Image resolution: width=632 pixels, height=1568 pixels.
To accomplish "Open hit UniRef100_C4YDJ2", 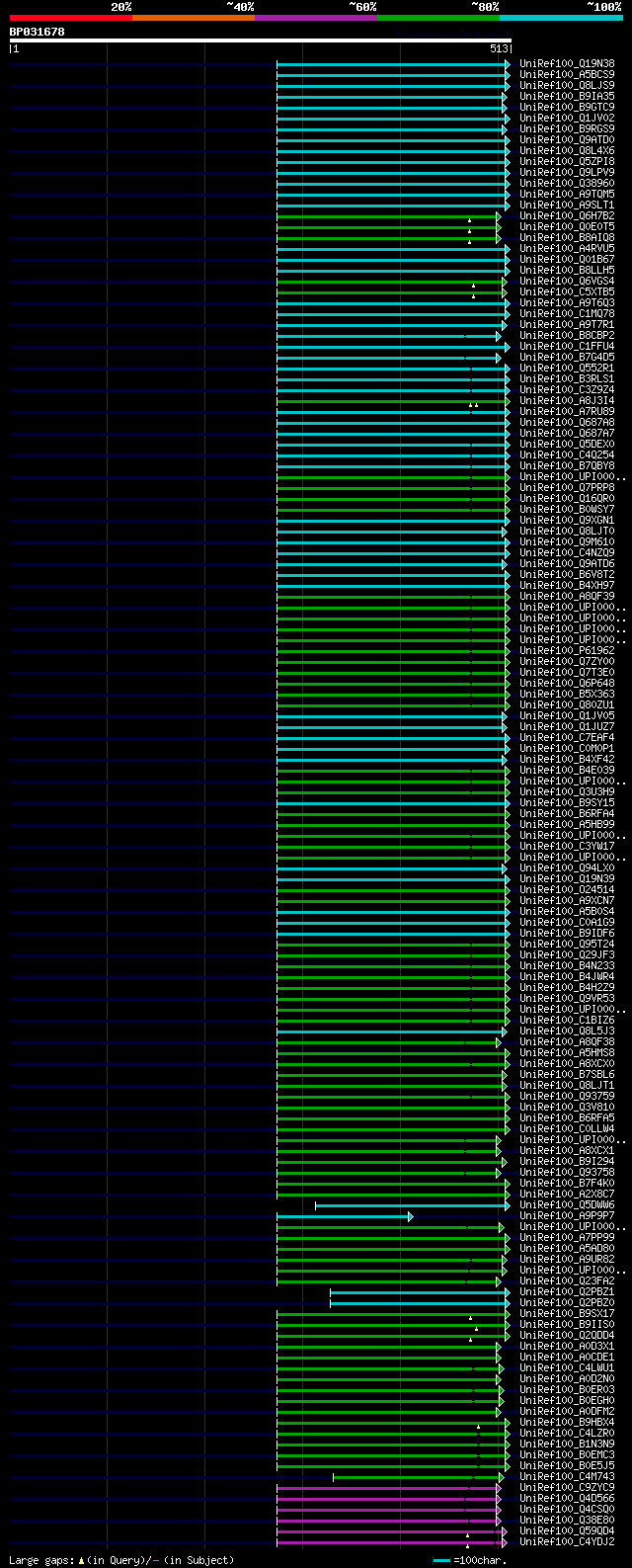I will [x=567, y=1542].
